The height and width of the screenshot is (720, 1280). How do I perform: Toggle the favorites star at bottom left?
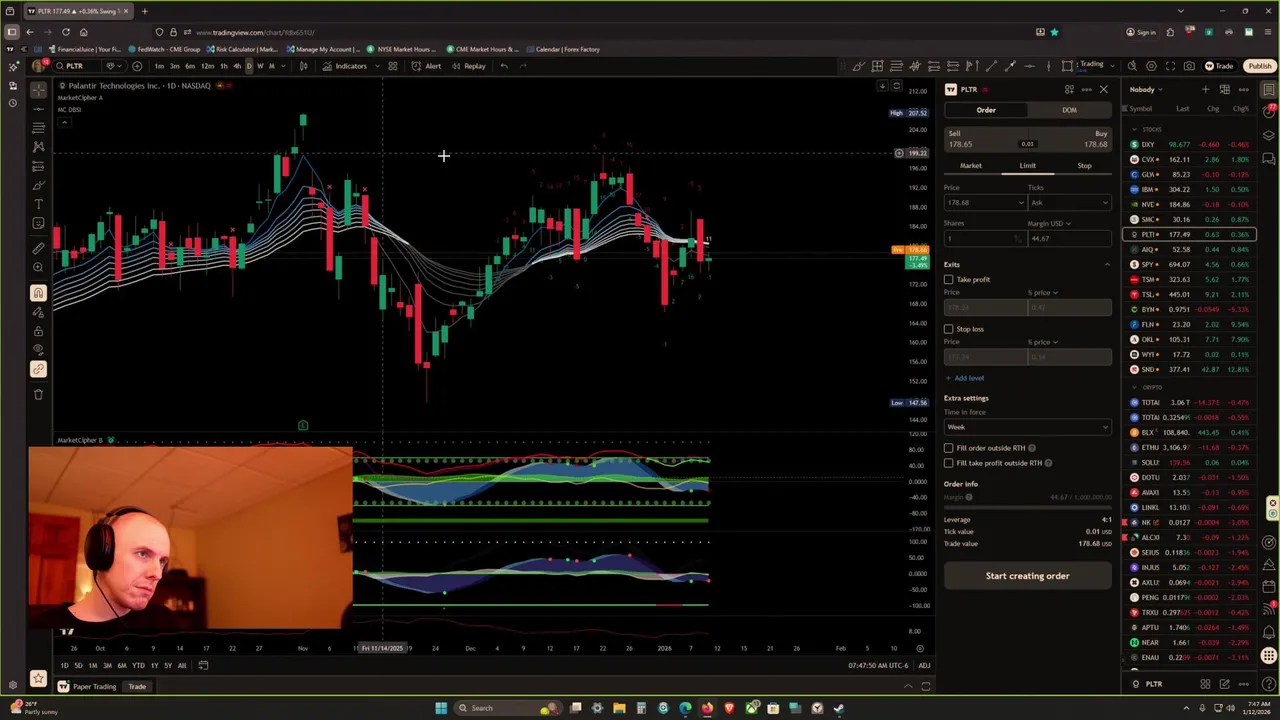pos(38,677)
